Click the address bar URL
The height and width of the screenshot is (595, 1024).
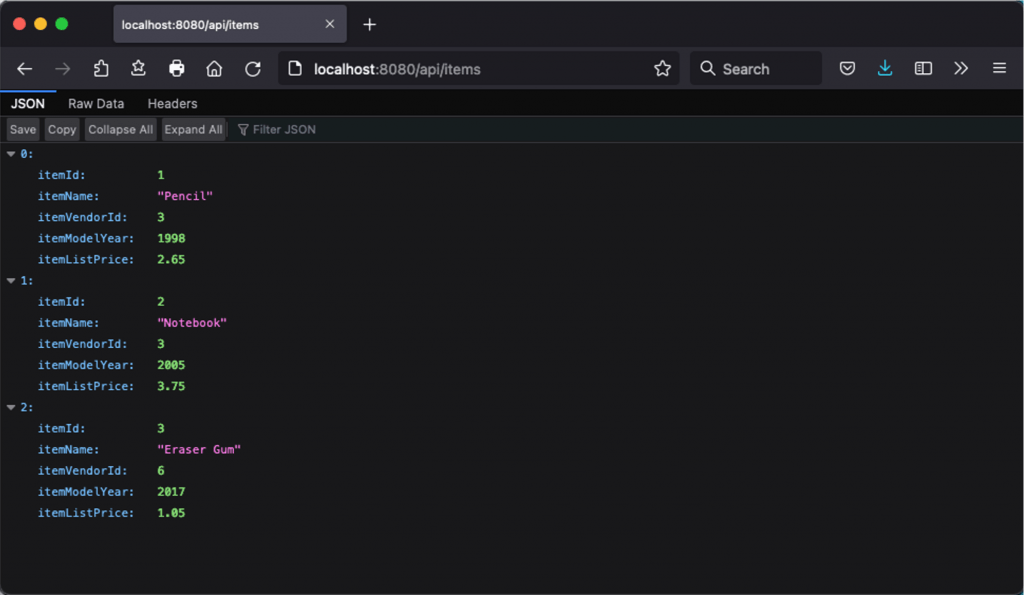coord(397,69)
